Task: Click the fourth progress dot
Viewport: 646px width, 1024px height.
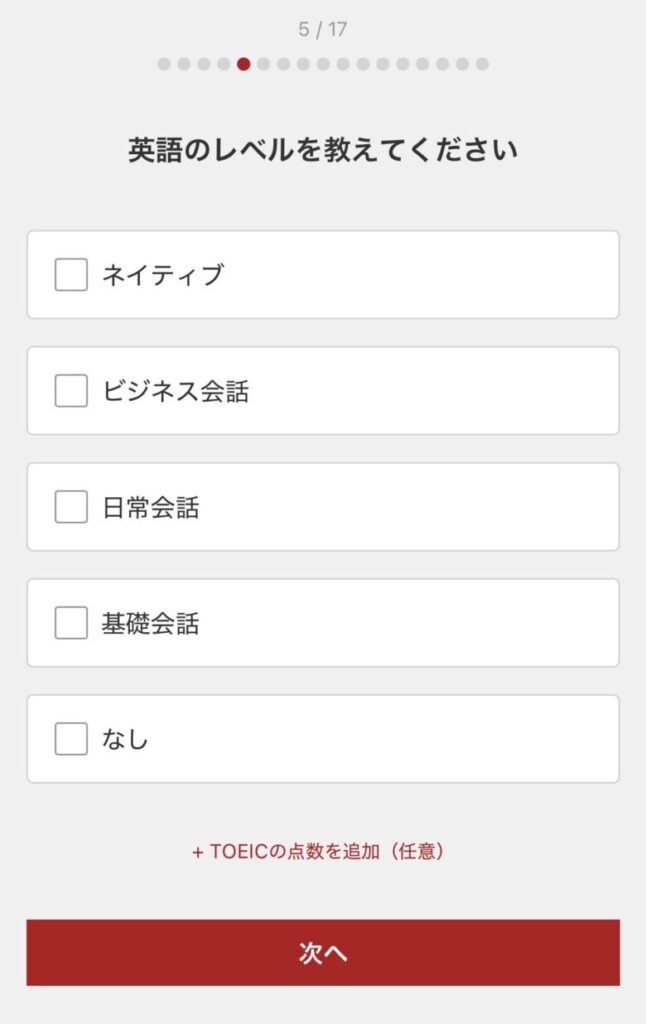Action: [224, 64]
